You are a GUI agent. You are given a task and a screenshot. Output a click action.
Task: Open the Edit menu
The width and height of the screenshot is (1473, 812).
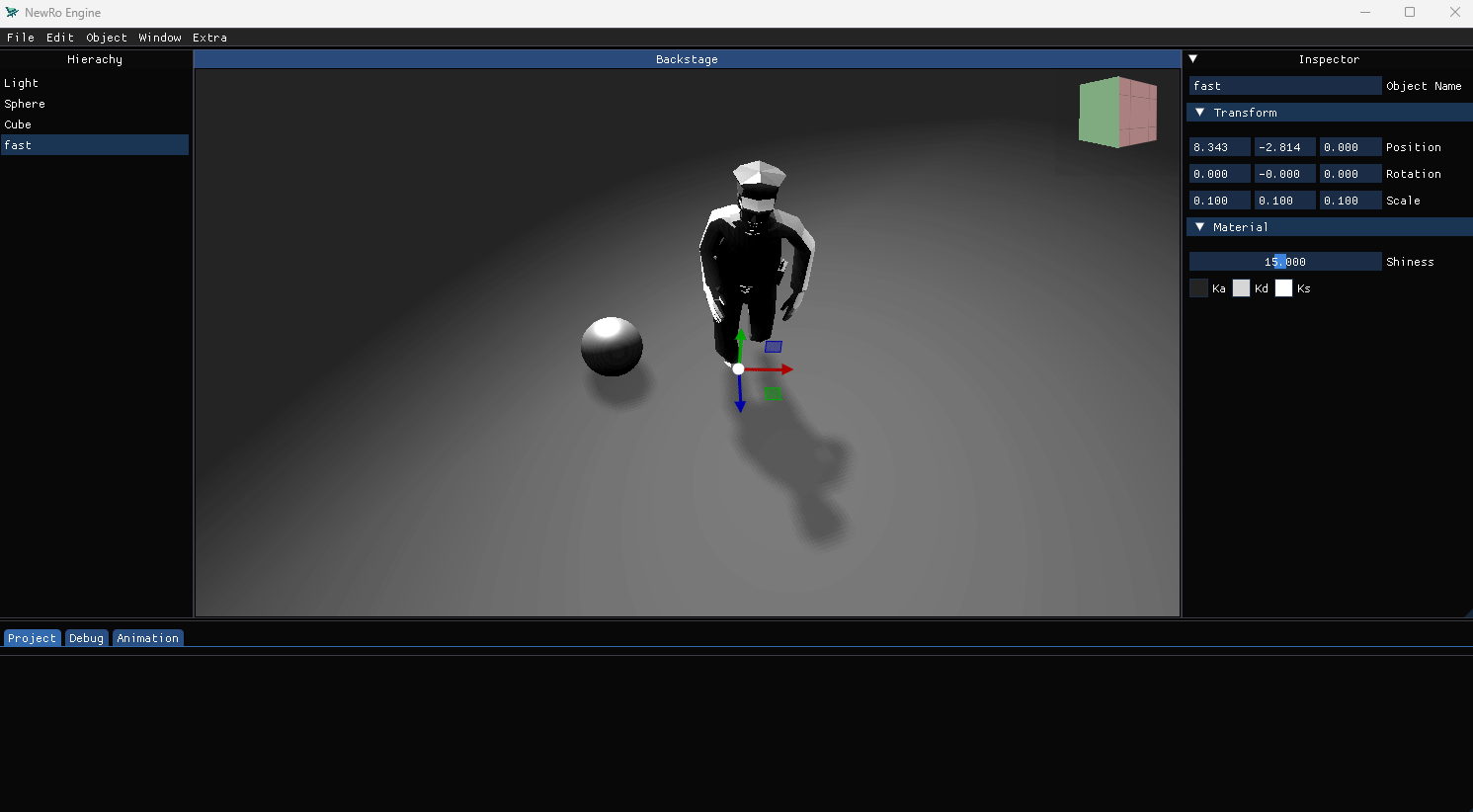60,38
